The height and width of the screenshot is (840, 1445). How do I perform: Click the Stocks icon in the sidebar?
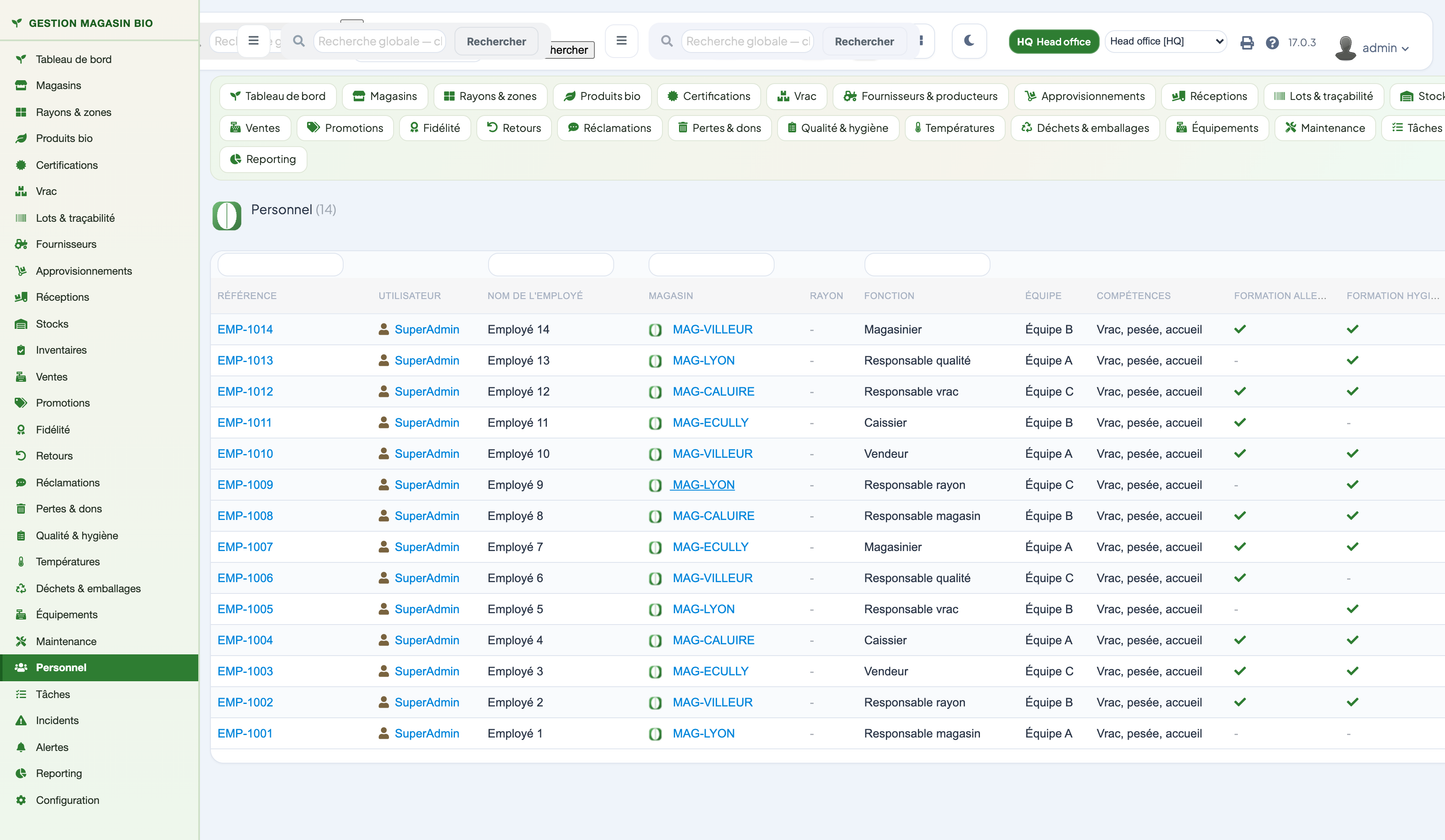[x=20, y=324]
